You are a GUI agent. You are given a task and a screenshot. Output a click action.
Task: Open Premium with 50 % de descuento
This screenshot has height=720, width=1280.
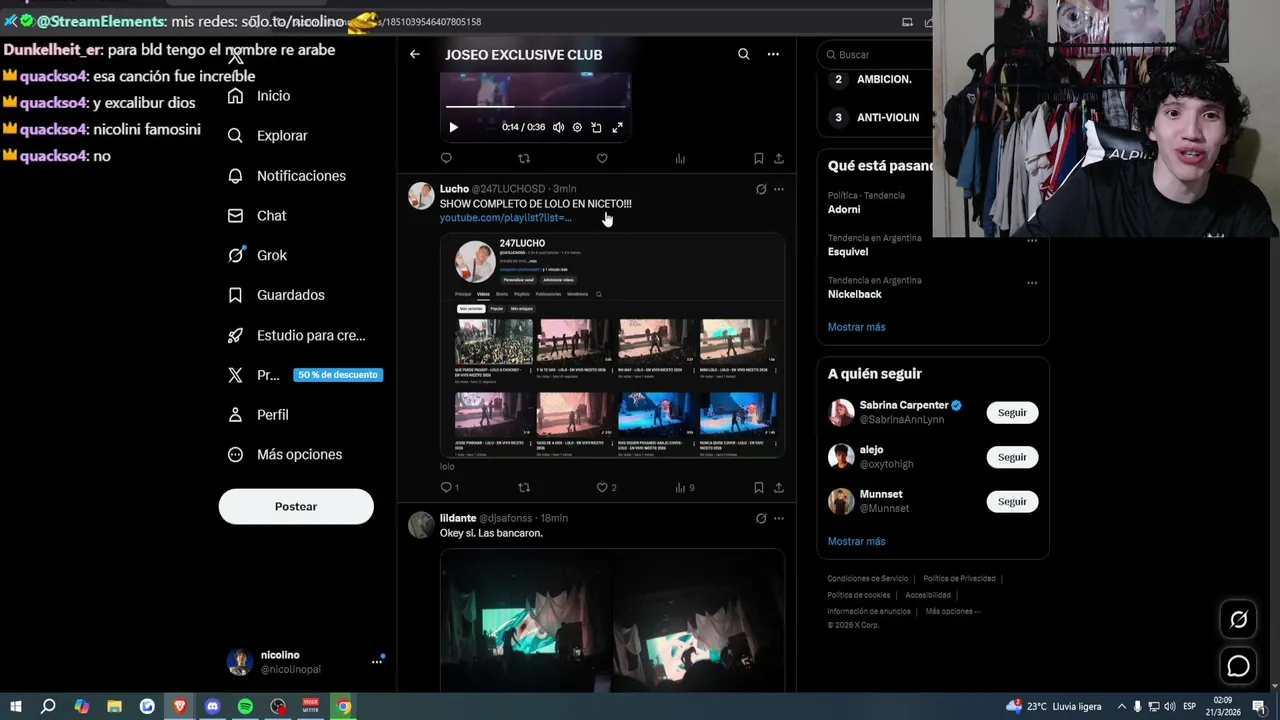pyautogui.click(x=305, y=375)
